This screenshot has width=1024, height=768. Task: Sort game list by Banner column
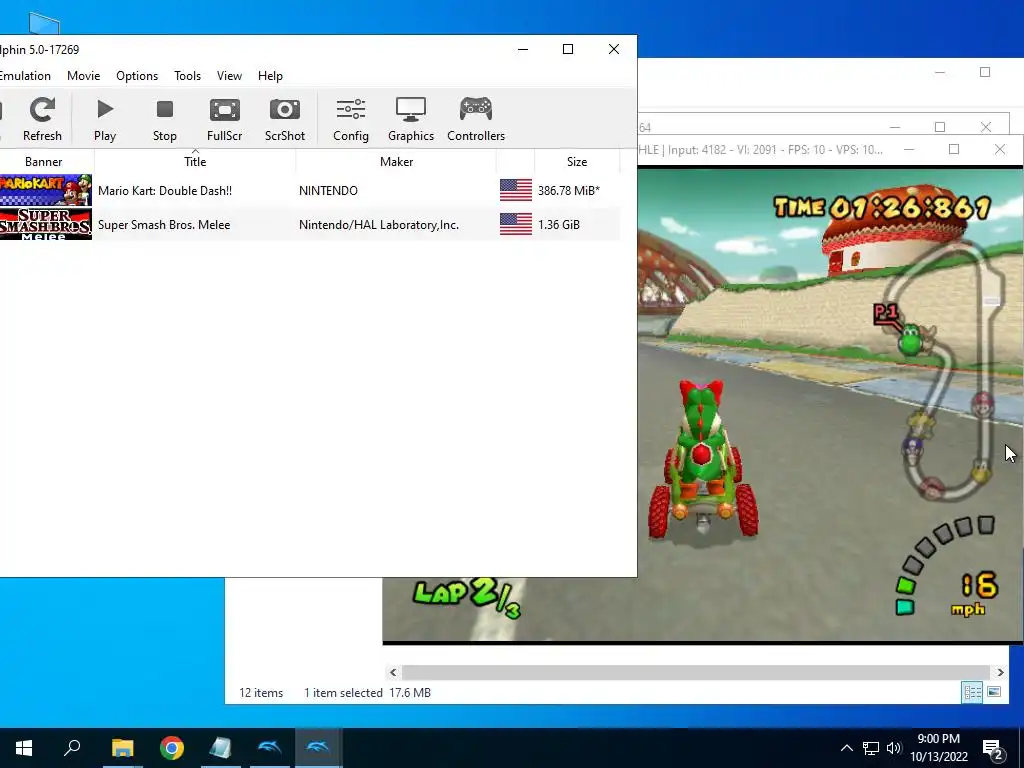(44, 162)
